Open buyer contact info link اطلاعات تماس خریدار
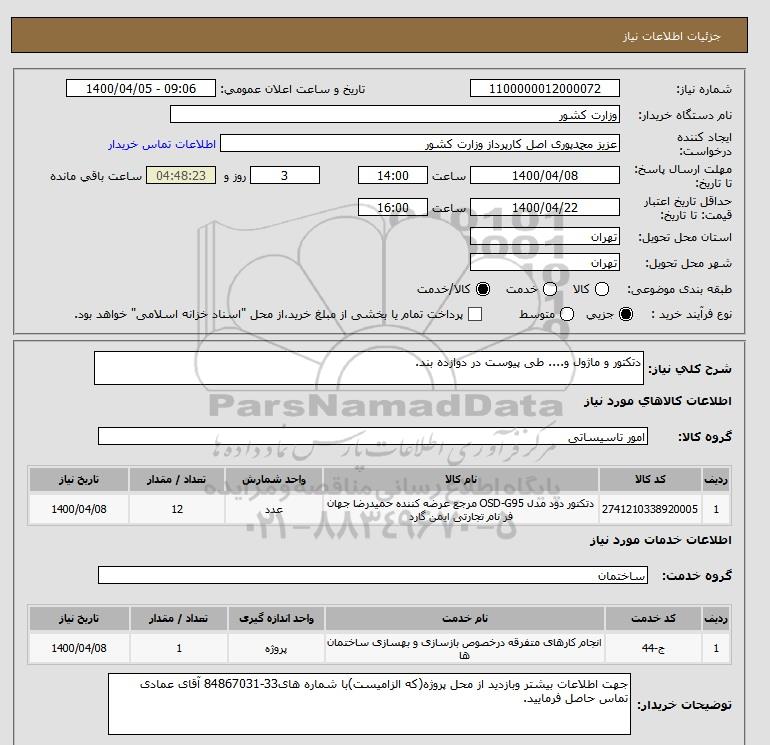Image resolution: width=770 pixels, height=745 pixels. tap(162, 144)
